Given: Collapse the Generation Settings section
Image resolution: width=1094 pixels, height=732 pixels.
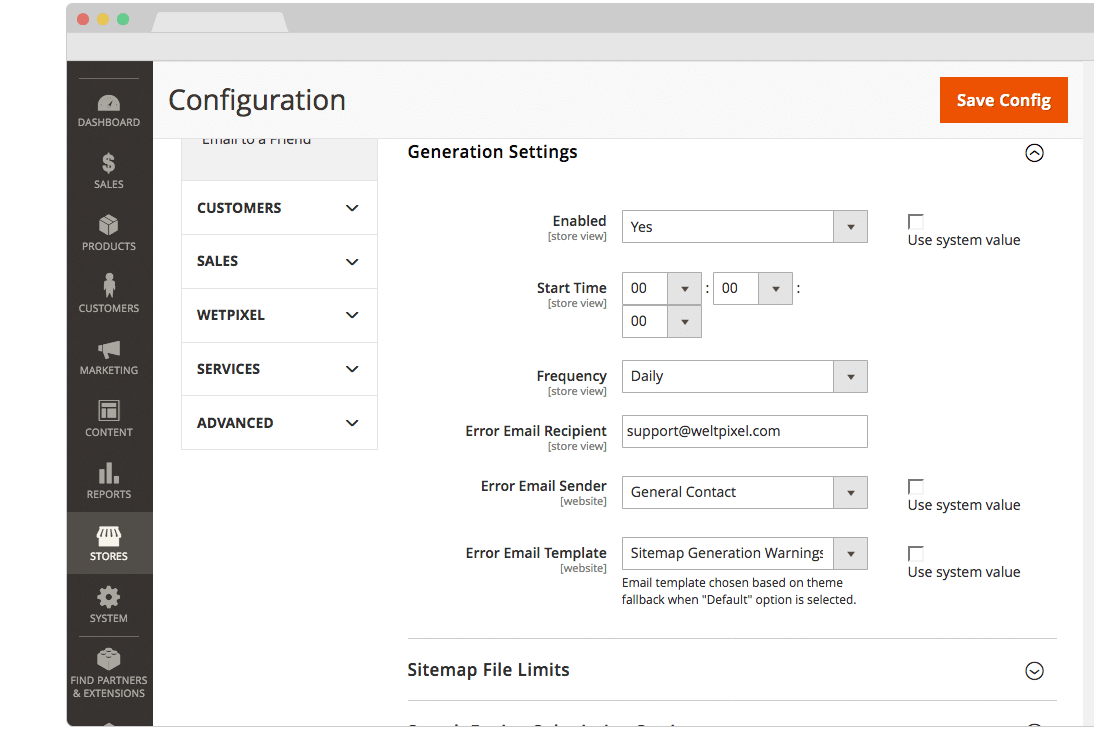Looking at the screenshot, I should (1034, 153).
